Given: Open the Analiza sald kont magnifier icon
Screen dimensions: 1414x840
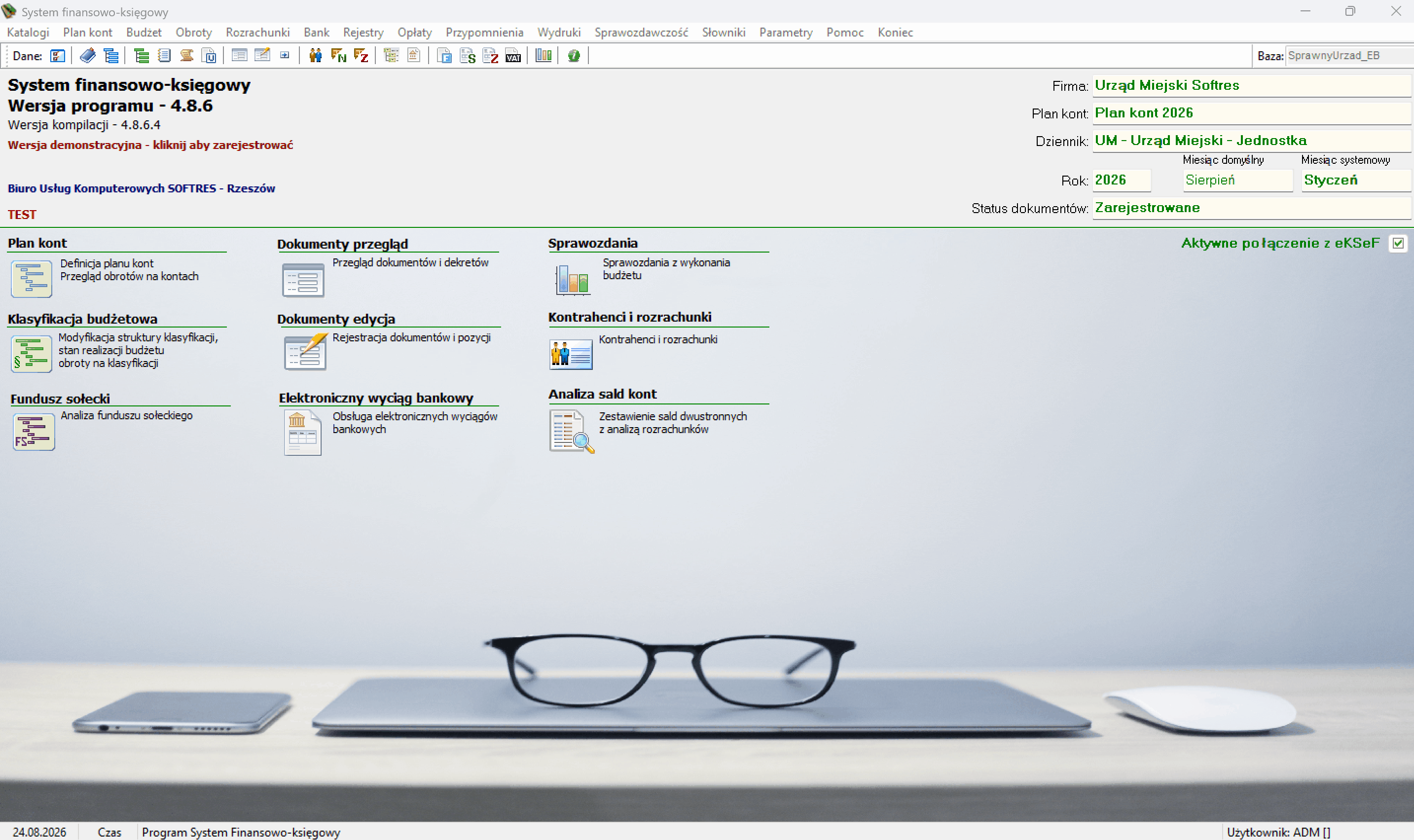Looking at the screenshot, I should click(572, 431).
